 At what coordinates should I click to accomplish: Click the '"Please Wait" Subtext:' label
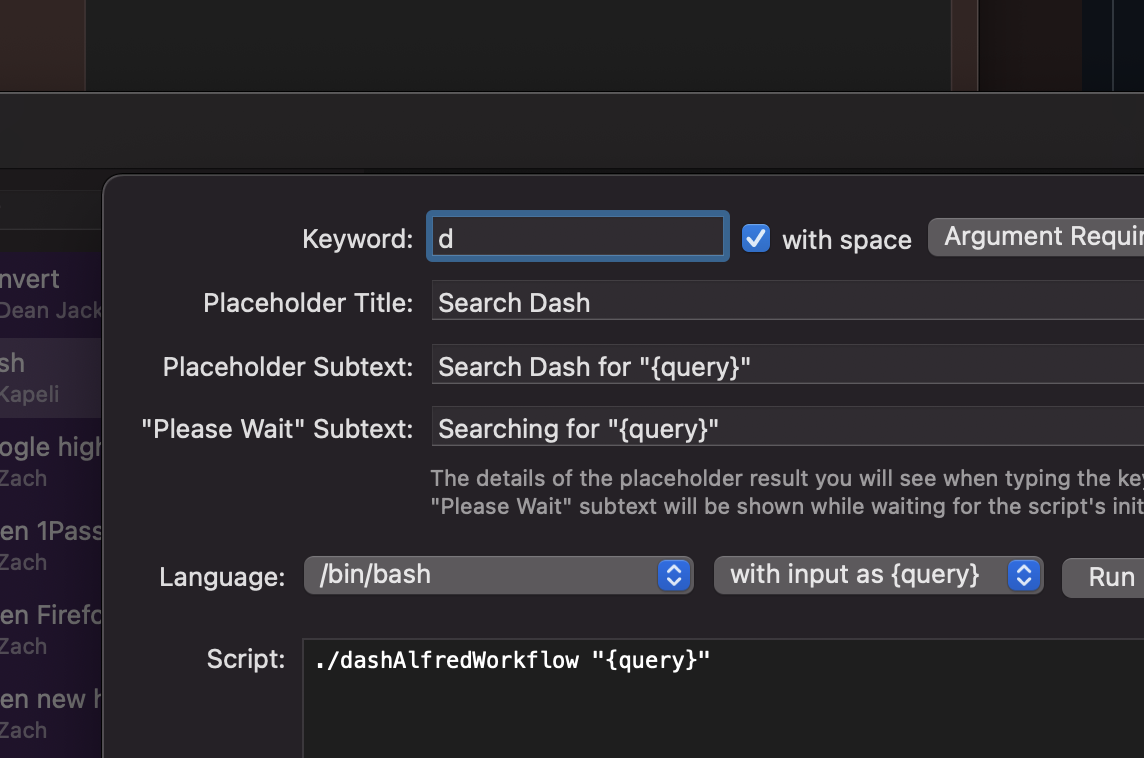(x=277, y=429)
